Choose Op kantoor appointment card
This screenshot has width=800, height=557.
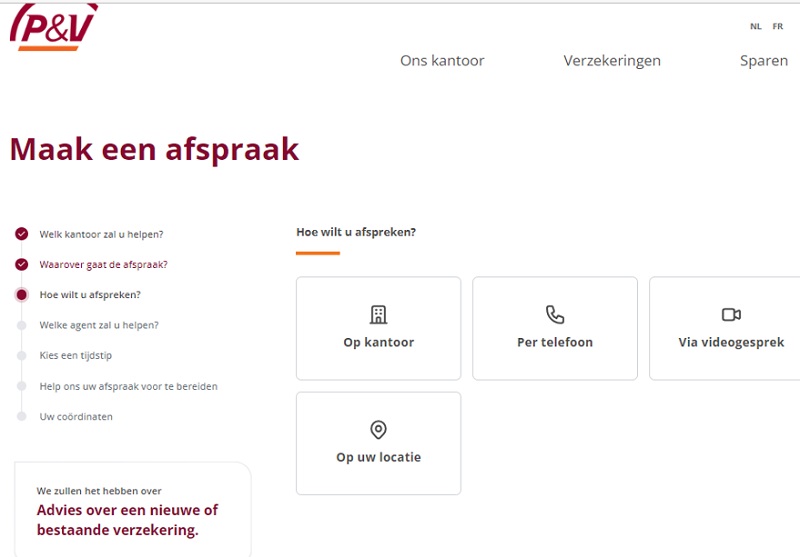tap(379, 328)
